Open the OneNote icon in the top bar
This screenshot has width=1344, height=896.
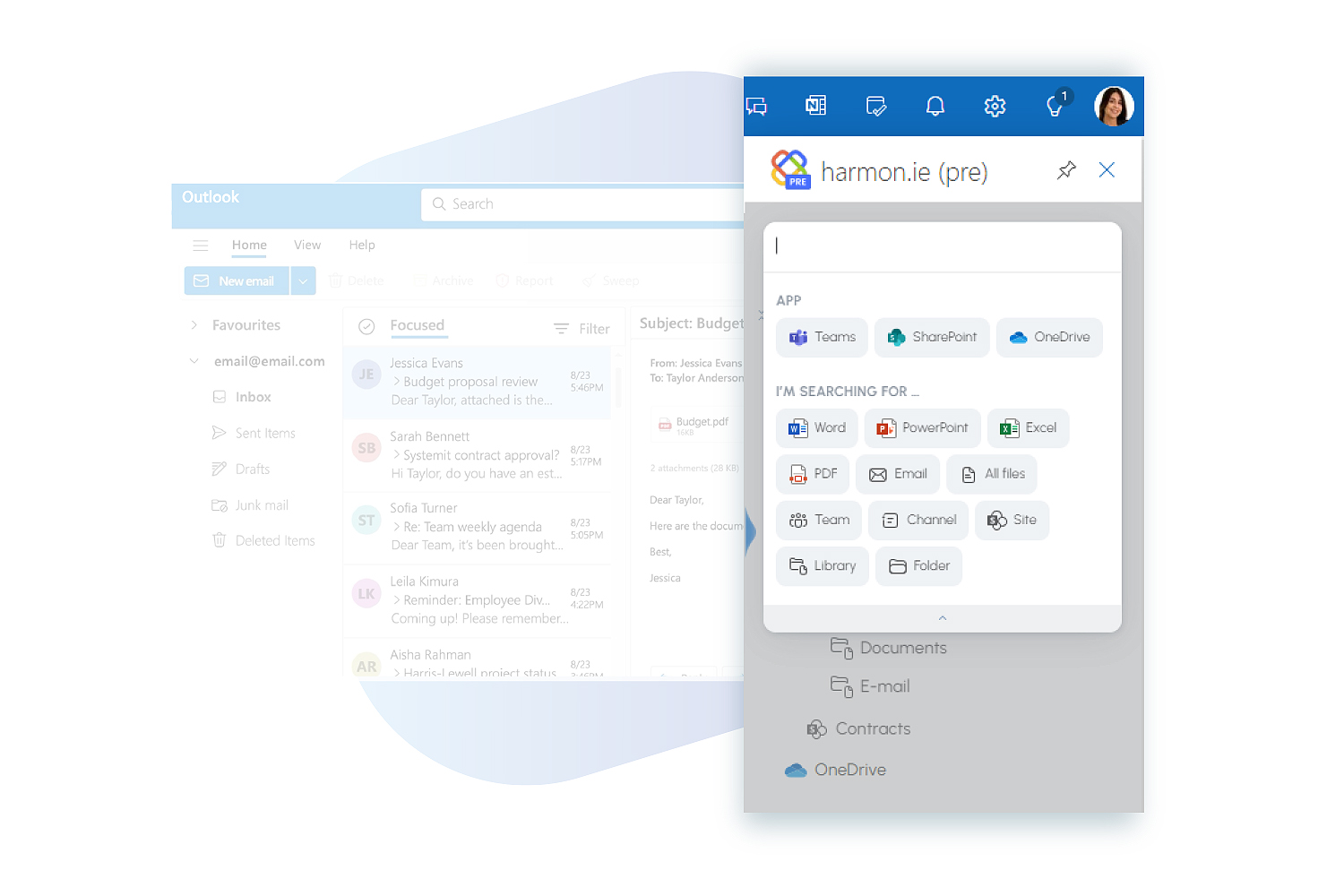click(815, 106)
